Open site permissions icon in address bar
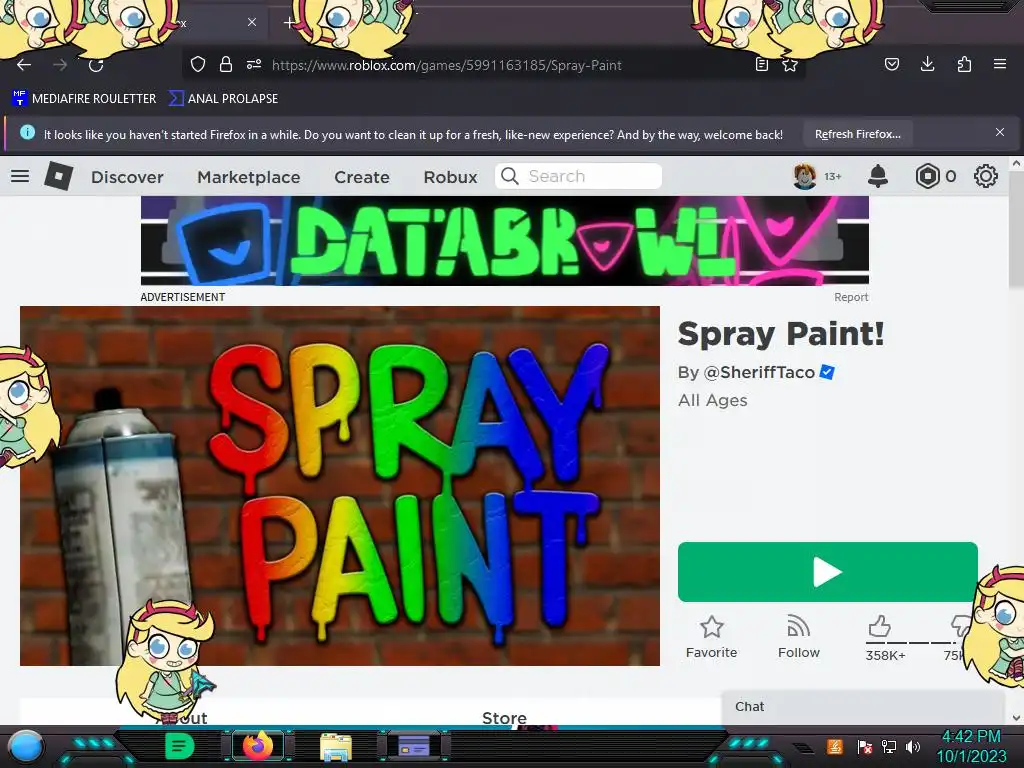Screen dimensions: 1024x768 coord(254,64)
